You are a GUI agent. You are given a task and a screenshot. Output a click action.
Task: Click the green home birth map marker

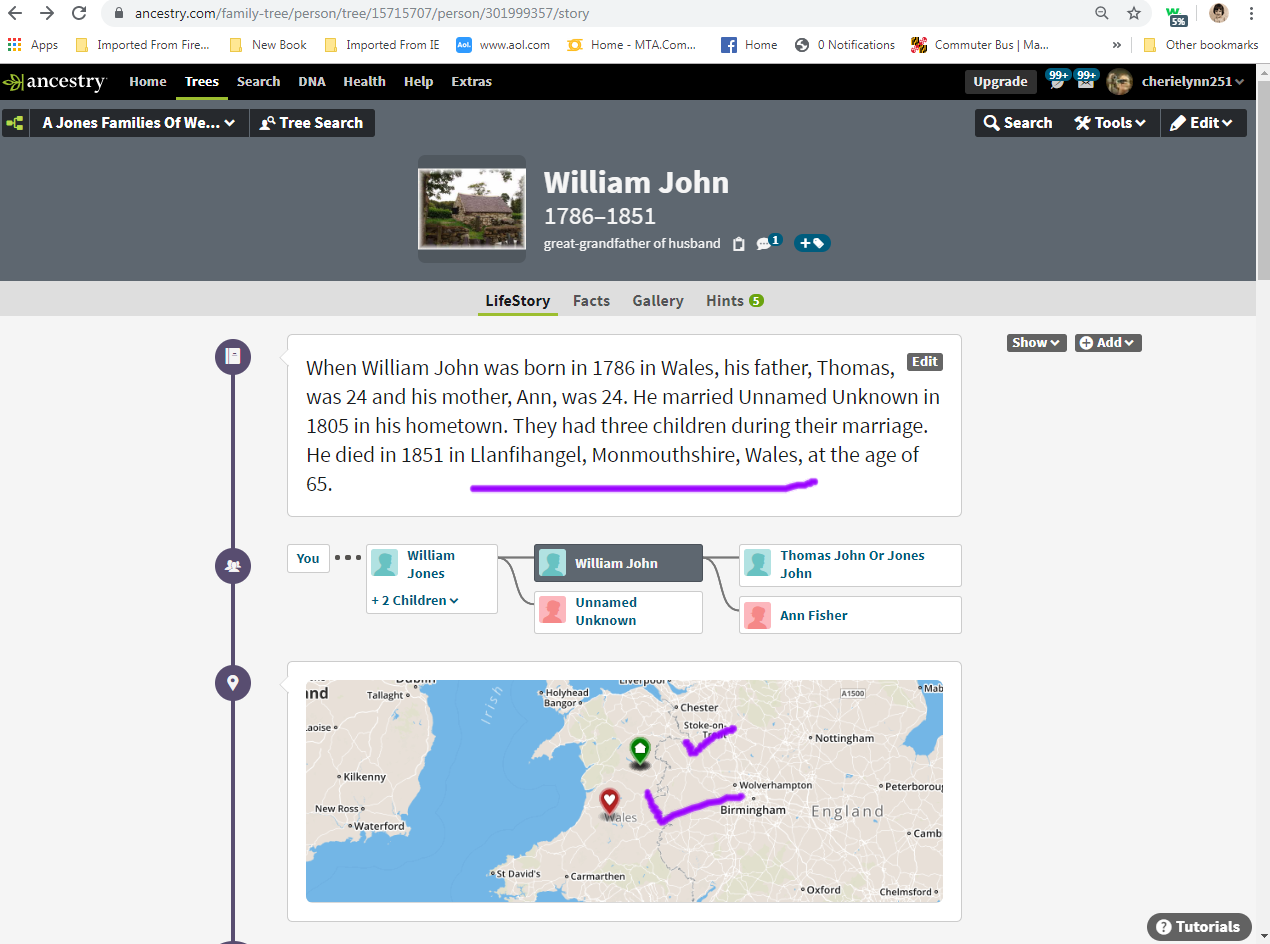coord(639,749)
